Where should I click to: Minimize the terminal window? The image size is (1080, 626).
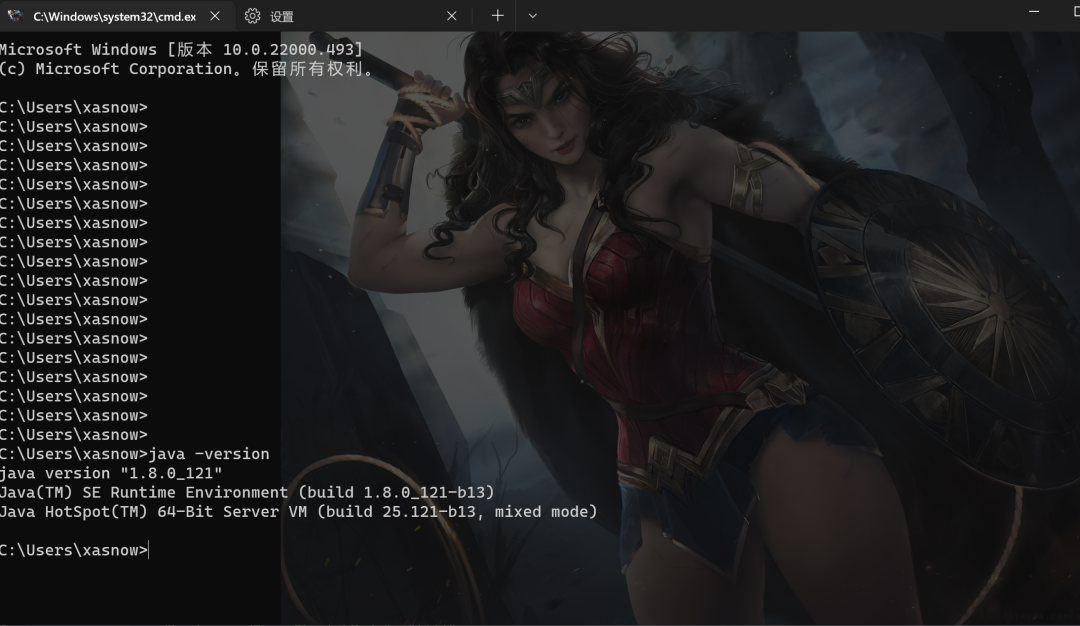pos(1034,12)
